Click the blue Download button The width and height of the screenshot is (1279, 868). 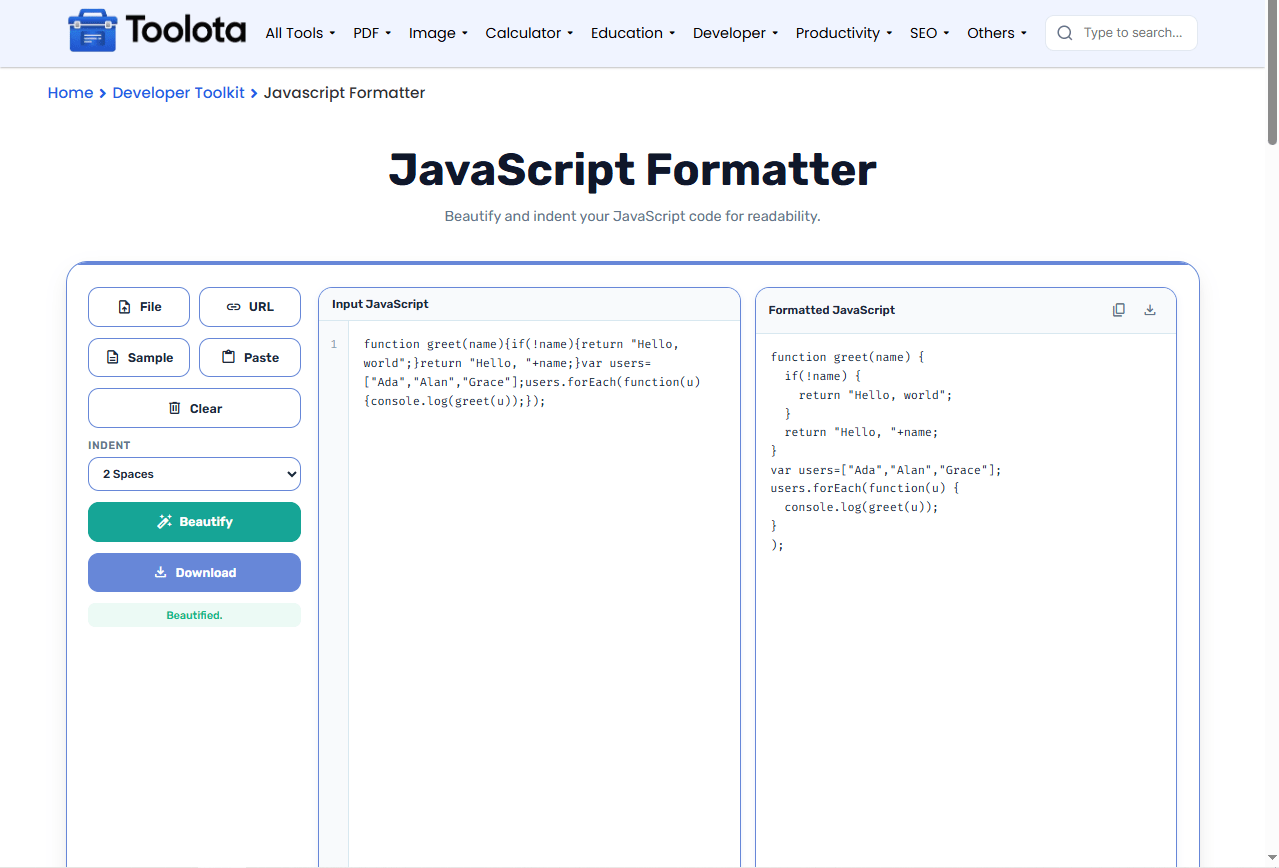click(x=194, y=573)
